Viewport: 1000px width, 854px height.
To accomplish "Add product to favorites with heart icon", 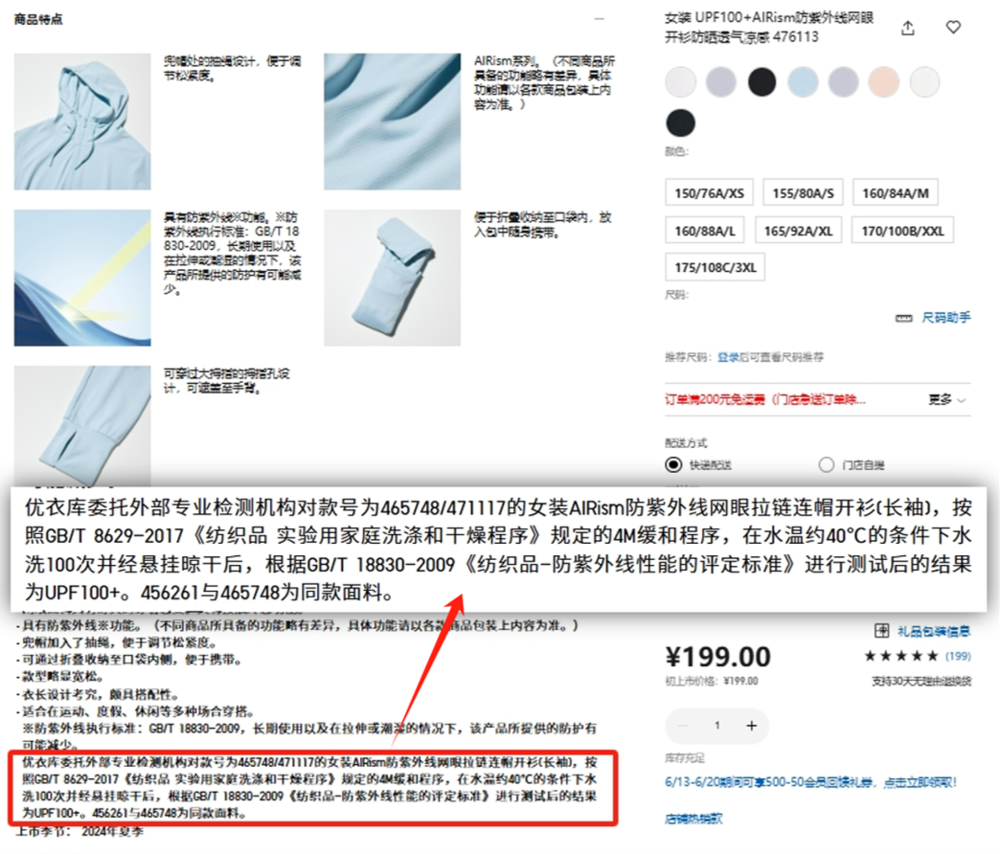I will pyautogui.click(x=953, y=27).
